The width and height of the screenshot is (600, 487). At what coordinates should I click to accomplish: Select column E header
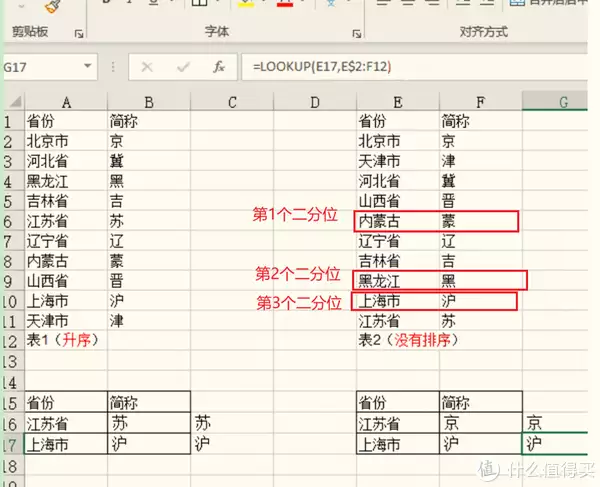coord(398,102)
